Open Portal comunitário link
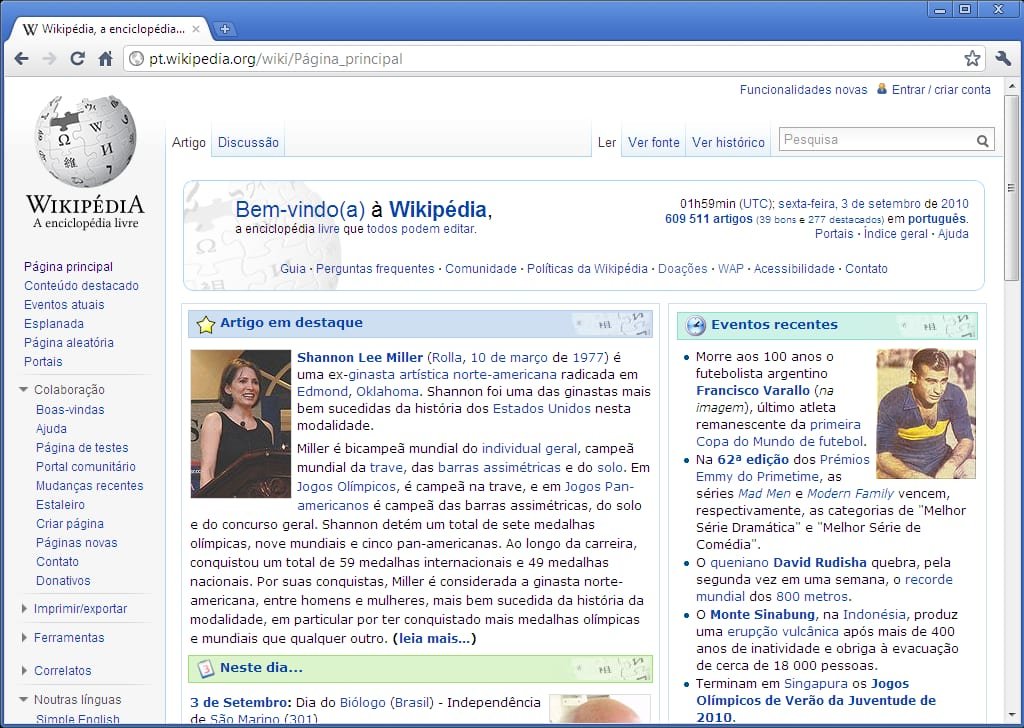The height and width of the screenshot is (728, 1024). click(86, 466)
